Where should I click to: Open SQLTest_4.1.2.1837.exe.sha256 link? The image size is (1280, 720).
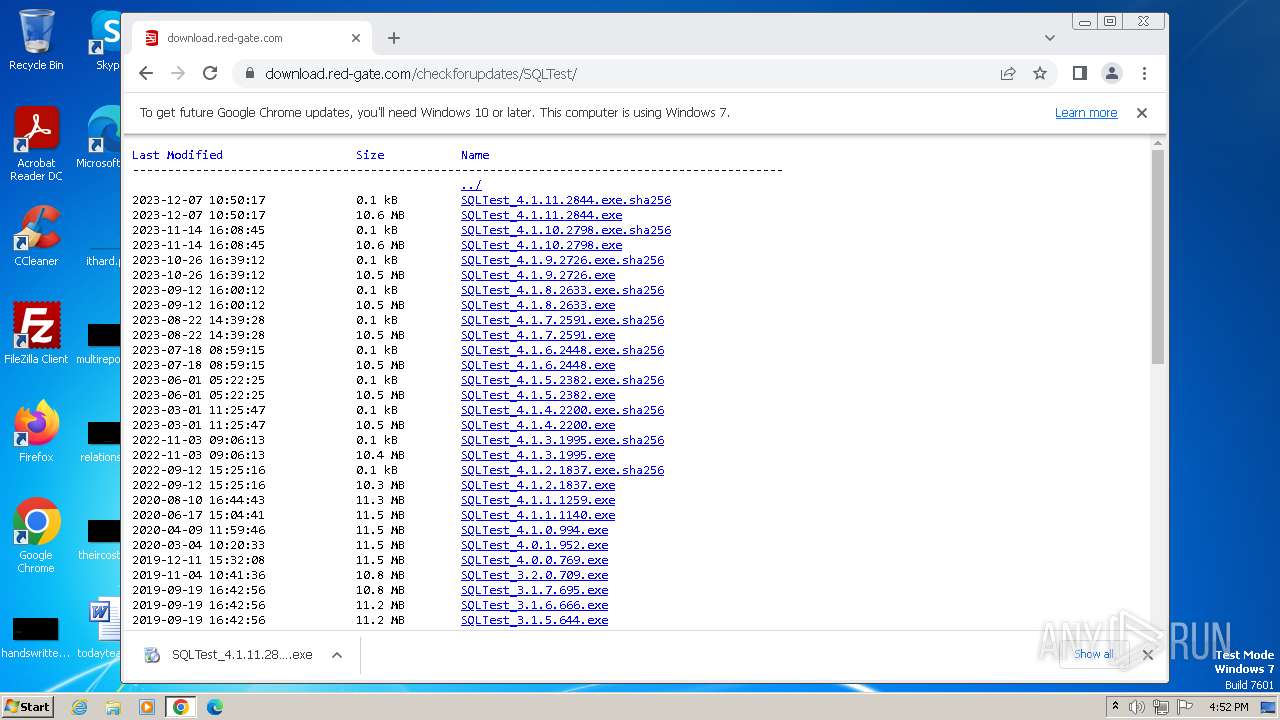coord(562,470)
